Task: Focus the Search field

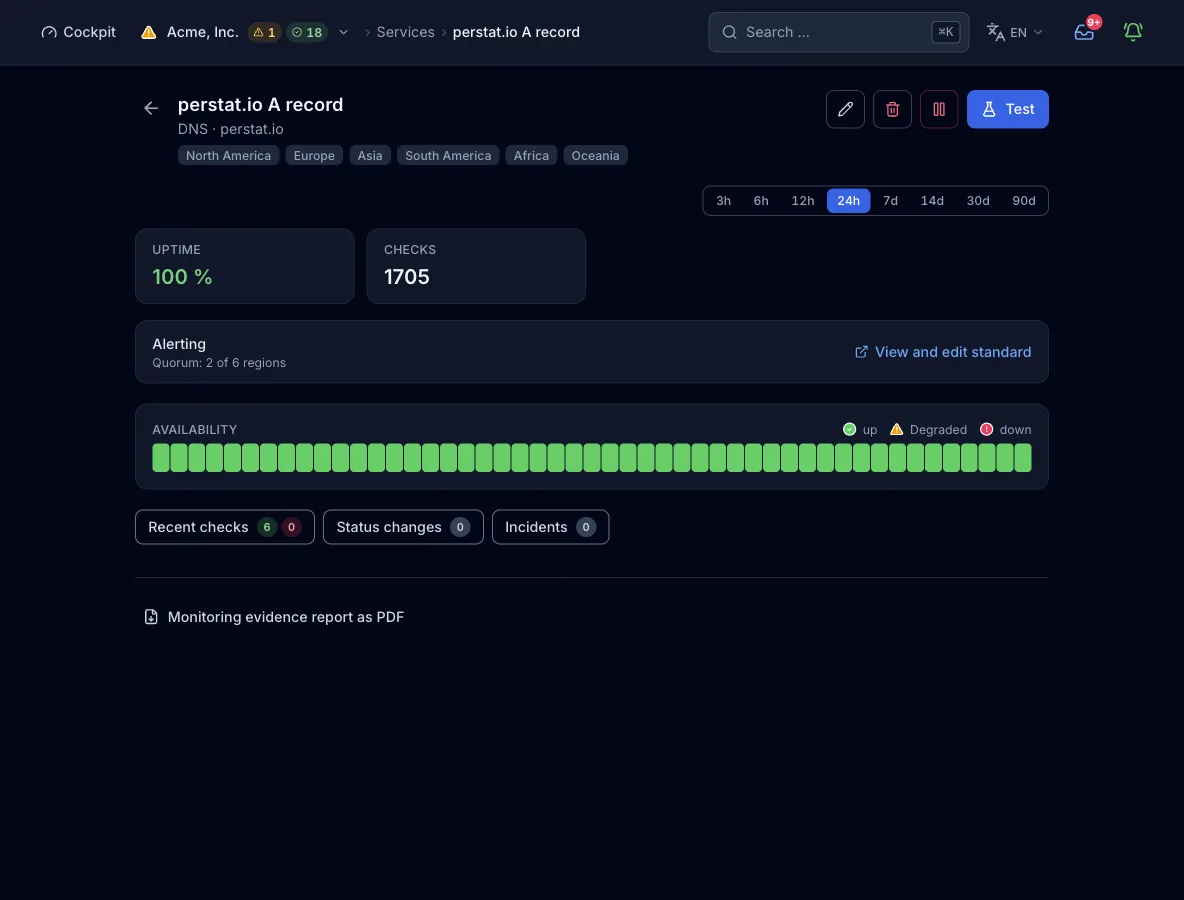Action: [838, 32]
